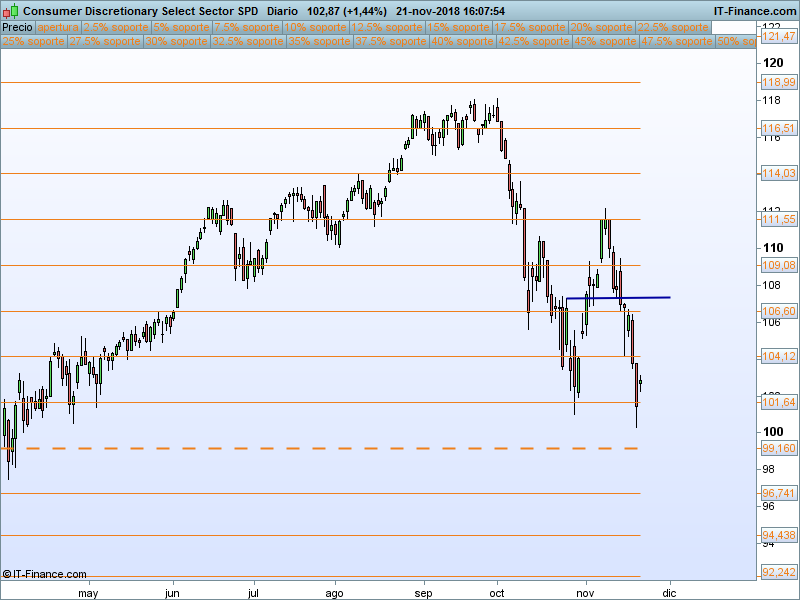Click the 99,160 dashed level label
Viewport: 800px width, 600px height.
coord(778,448)
